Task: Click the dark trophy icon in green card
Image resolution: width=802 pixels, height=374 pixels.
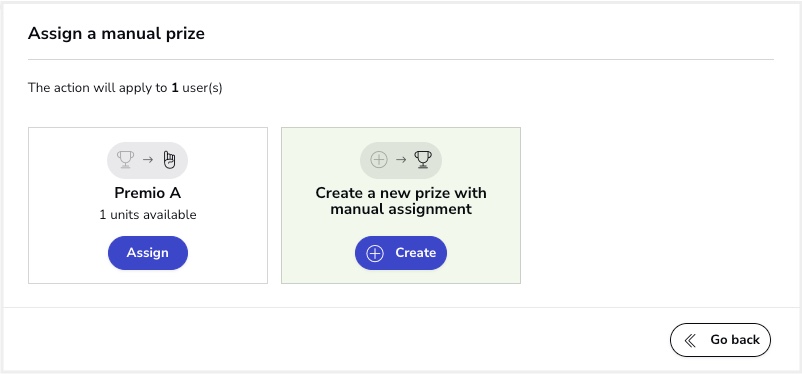Action: coord(422,160)
